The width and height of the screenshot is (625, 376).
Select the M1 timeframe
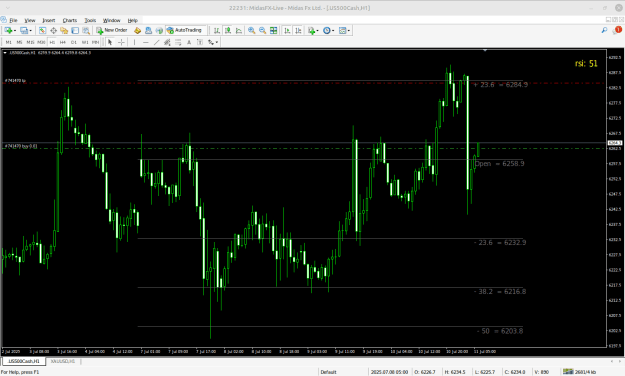click(8, 42)
